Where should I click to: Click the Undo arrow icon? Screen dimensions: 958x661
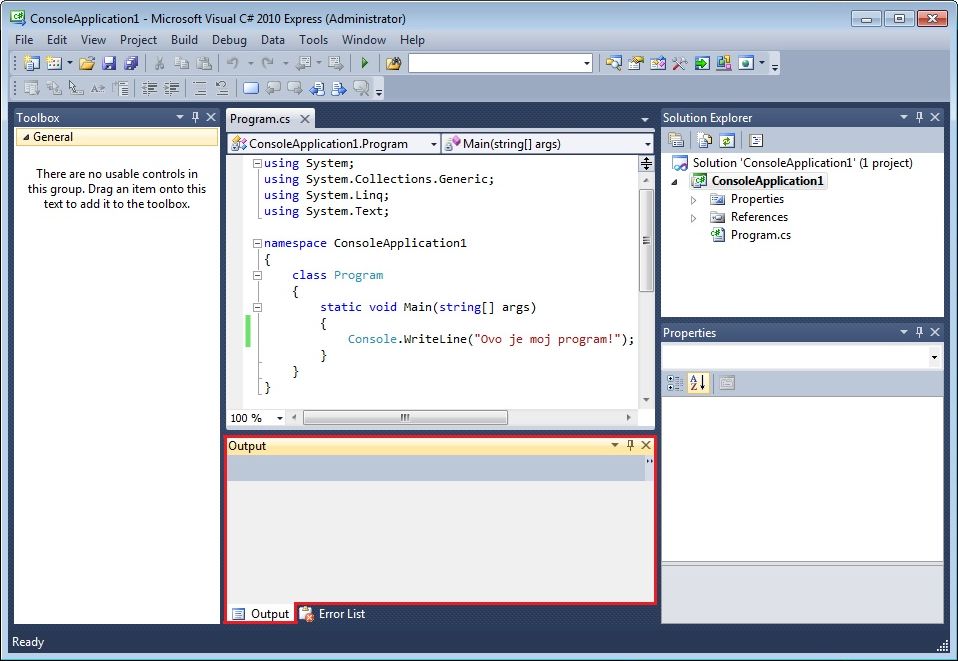[x=232, y=63]
